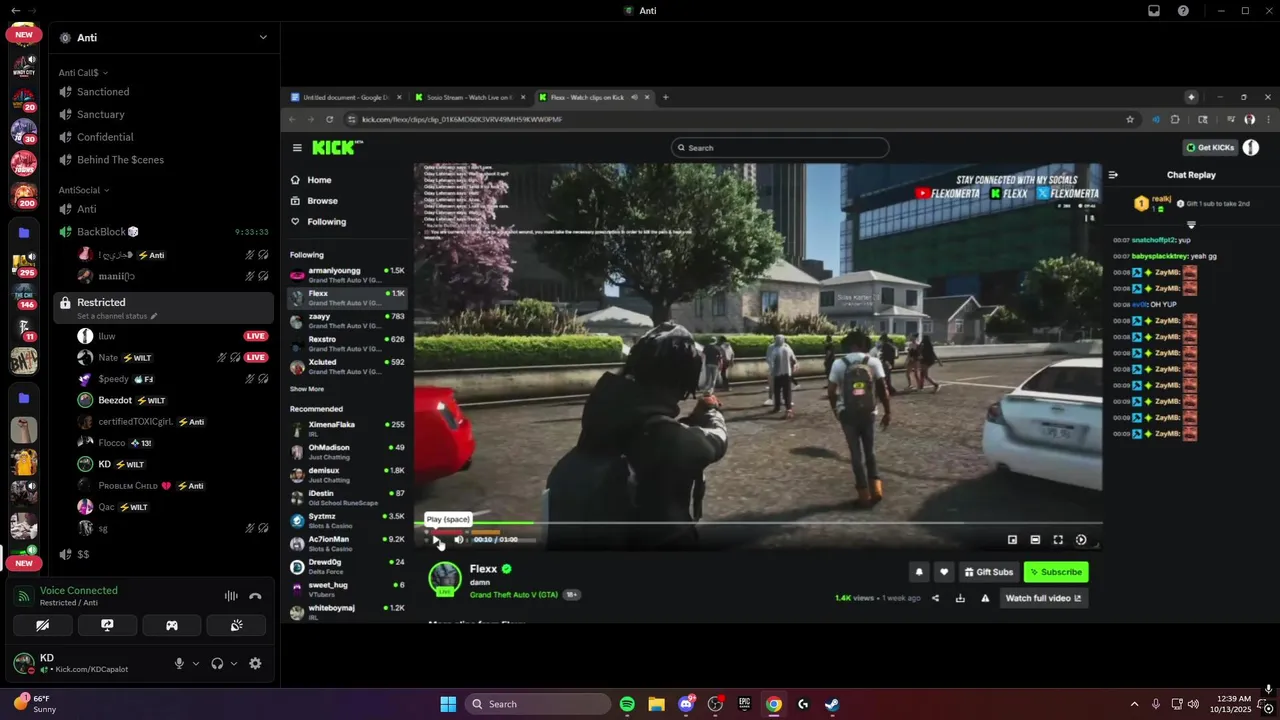Open armaniyoungg channel in Following list
Image resolution: width=1280 pixels, height=720 pixels.
[347, 273]
